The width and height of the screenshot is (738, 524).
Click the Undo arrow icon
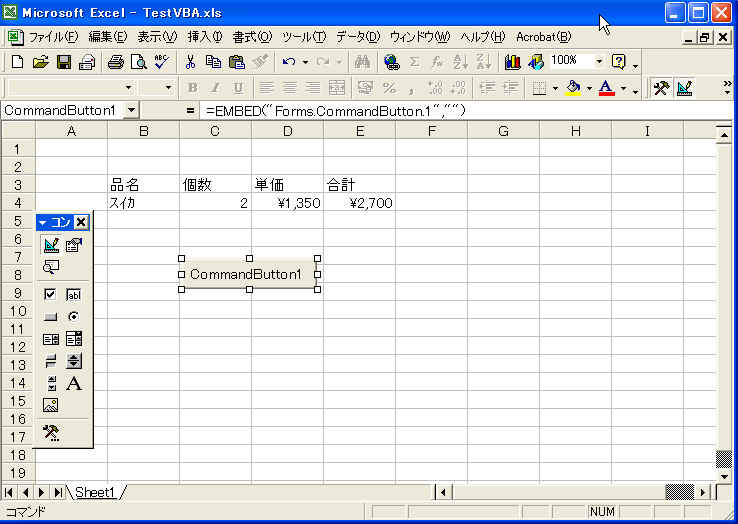[x=289, y=62]
